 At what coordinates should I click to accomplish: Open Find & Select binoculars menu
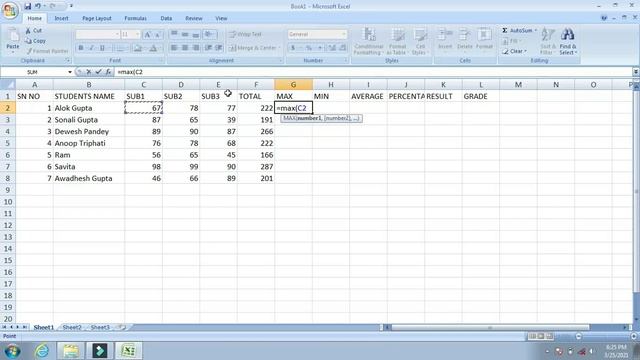[x=568, y=41]
